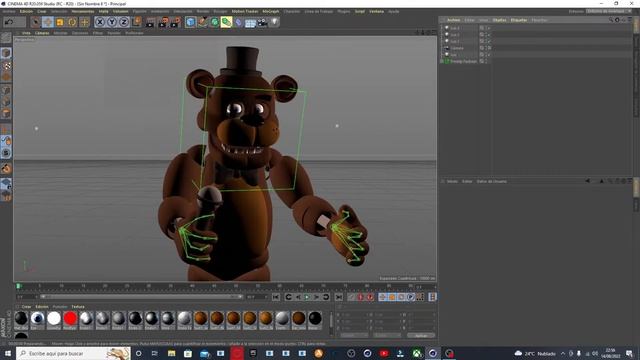Open File Explorer from taskbar

(x=171, y=353)
